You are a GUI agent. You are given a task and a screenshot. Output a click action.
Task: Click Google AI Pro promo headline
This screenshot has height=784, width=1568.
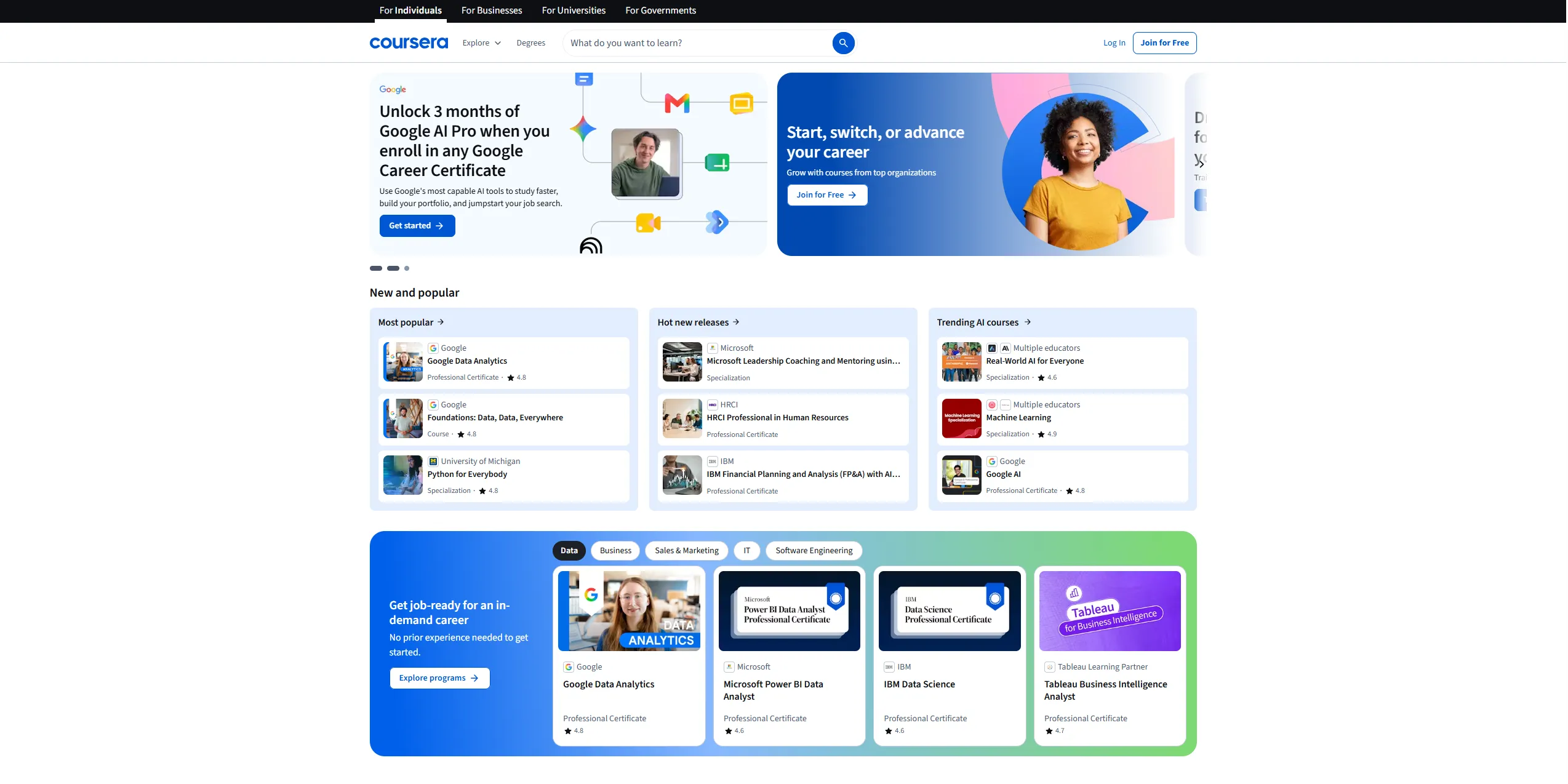coord(465,141)
